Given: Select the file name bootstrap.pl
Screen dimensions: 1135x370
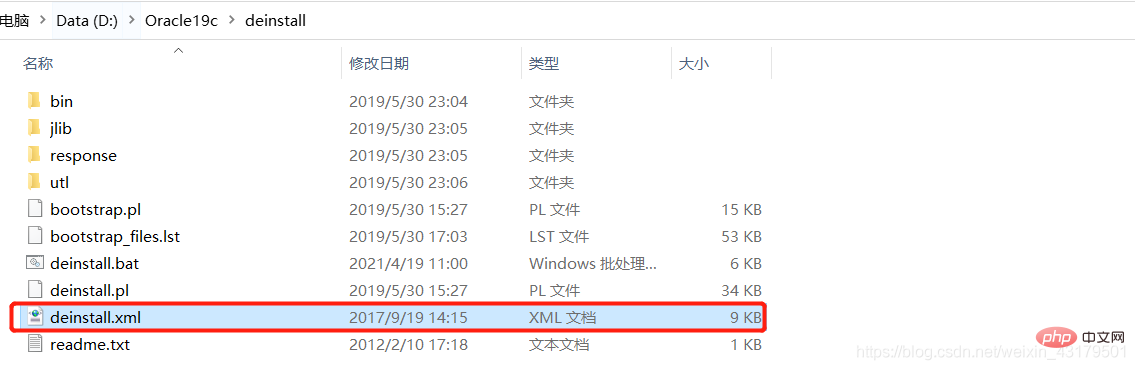Looking at the screenshot, I should click(96, 210).
